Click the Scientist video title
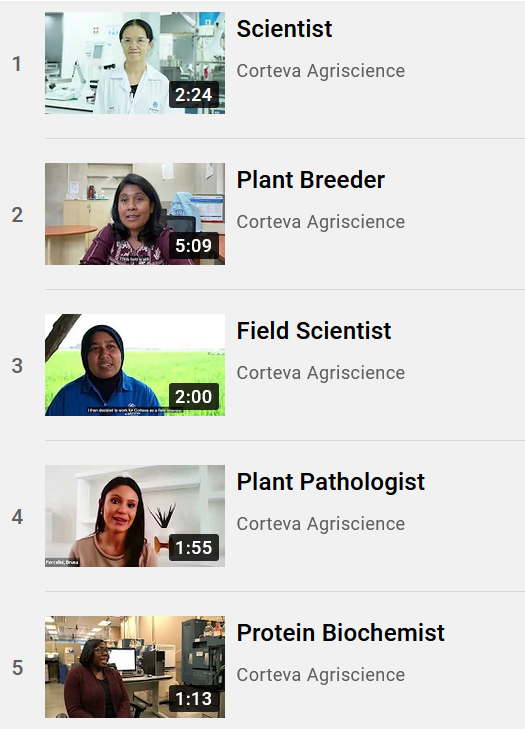 tap(284, 29)
